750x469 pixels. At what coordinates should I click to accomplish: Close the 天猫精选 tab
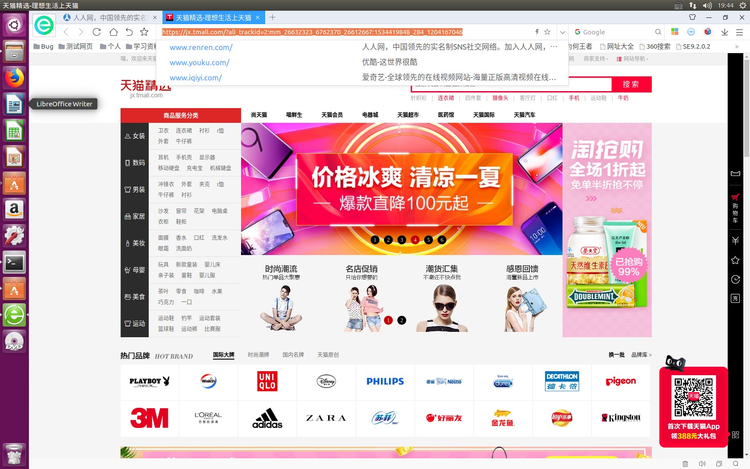coord(257,17)
